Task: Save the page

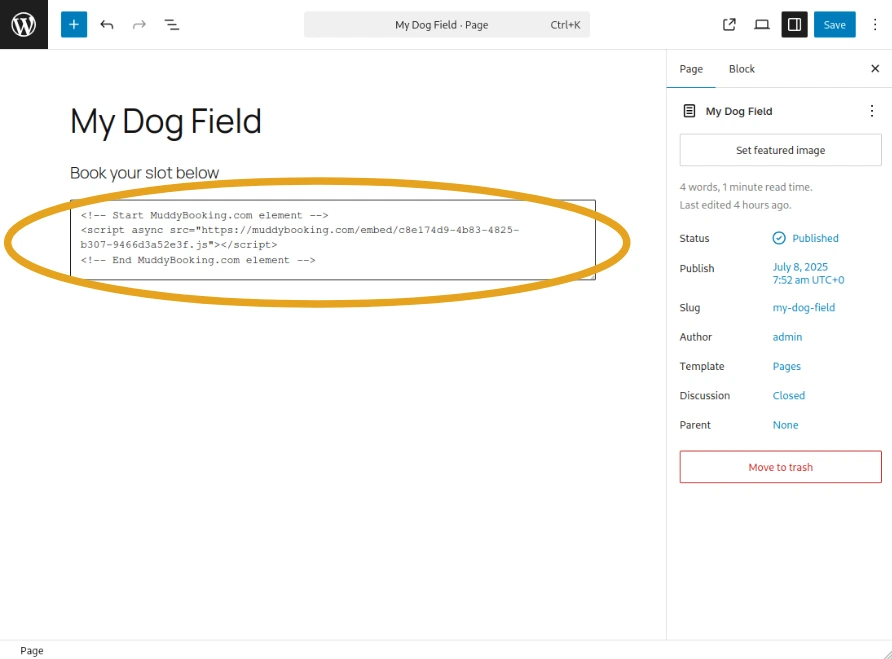Action: (835, 24)
